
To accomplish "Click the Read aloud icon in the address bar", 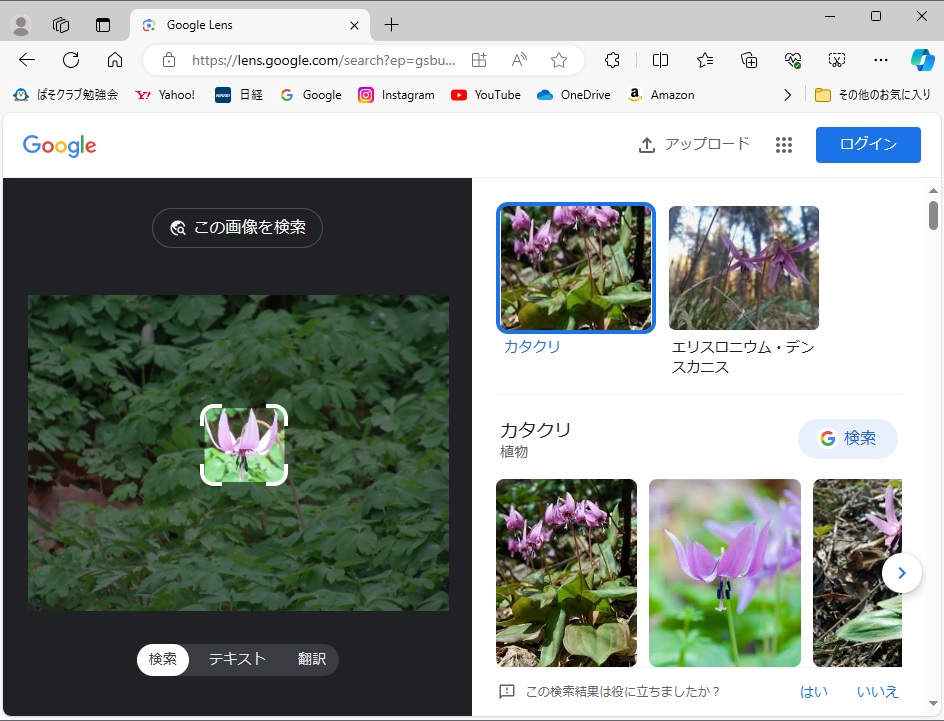I will [519, 60].
